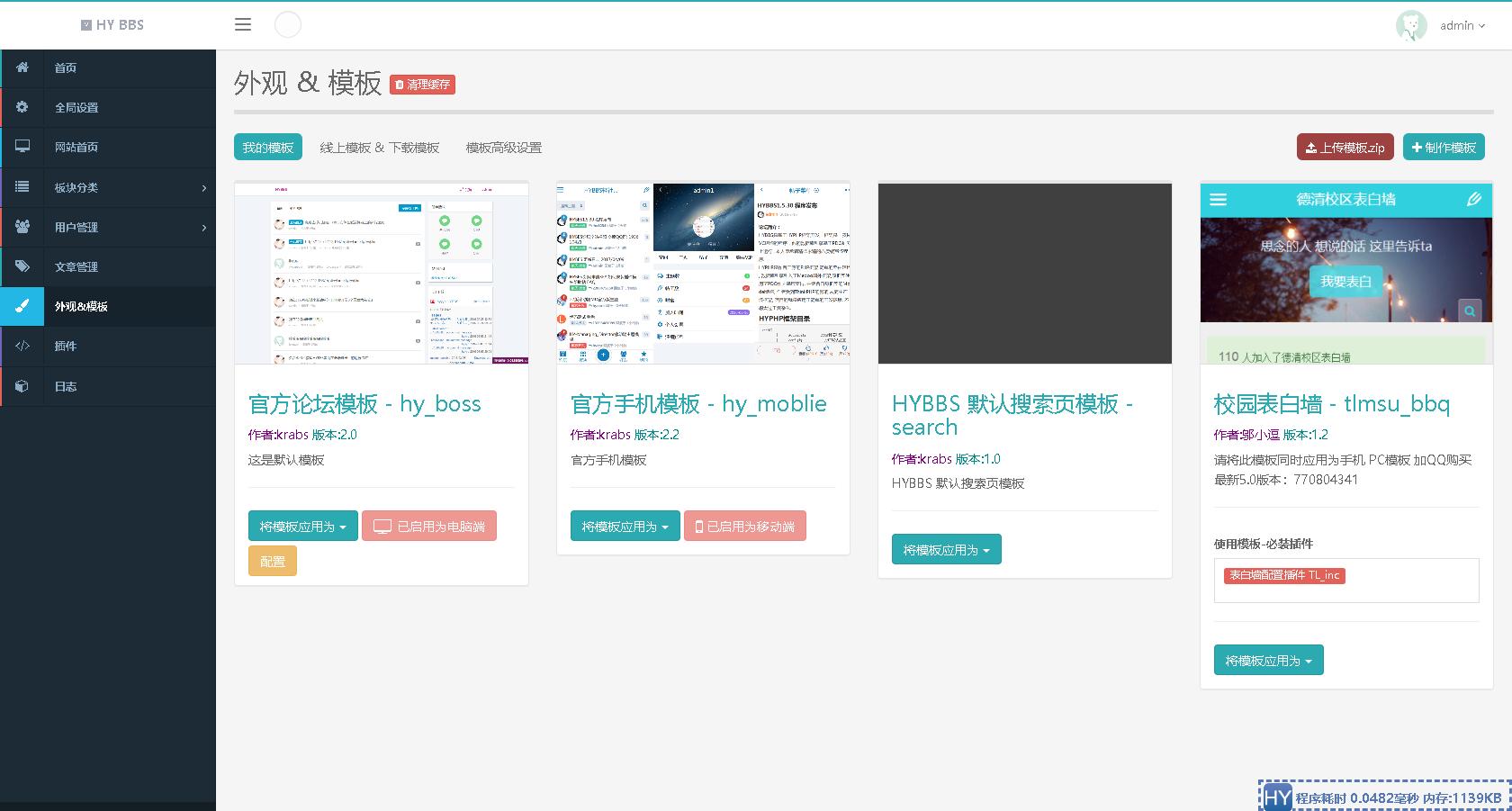Screen dimensions: 1512x811
Task: Expand the 板块分类 submenu
Action: 108,187
